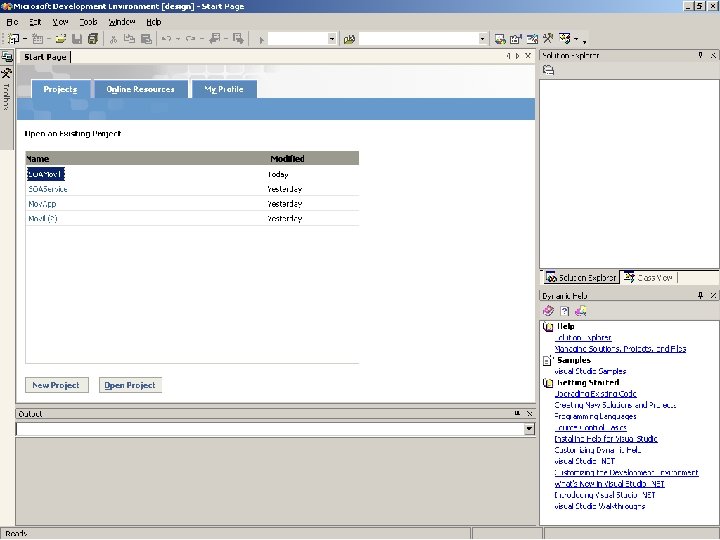Open the File menu
Screen dimensions: 720x540
(x=12, y=22)
